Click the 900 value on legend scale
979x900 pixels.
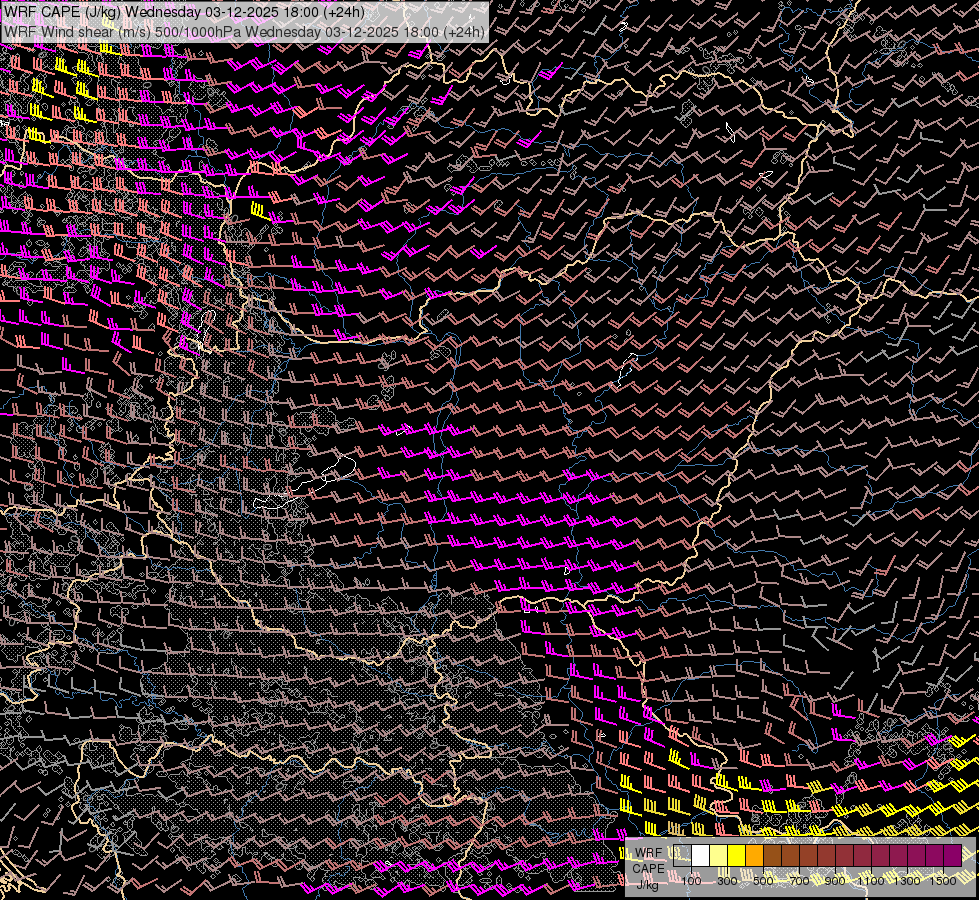coord(835,880)
